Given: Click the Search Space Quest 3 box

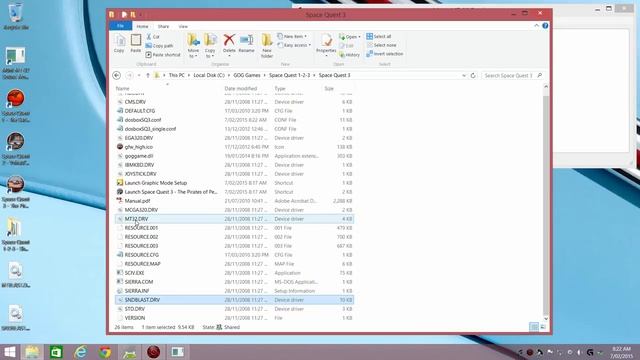Looking at the screenshot, I should point(513,76).
